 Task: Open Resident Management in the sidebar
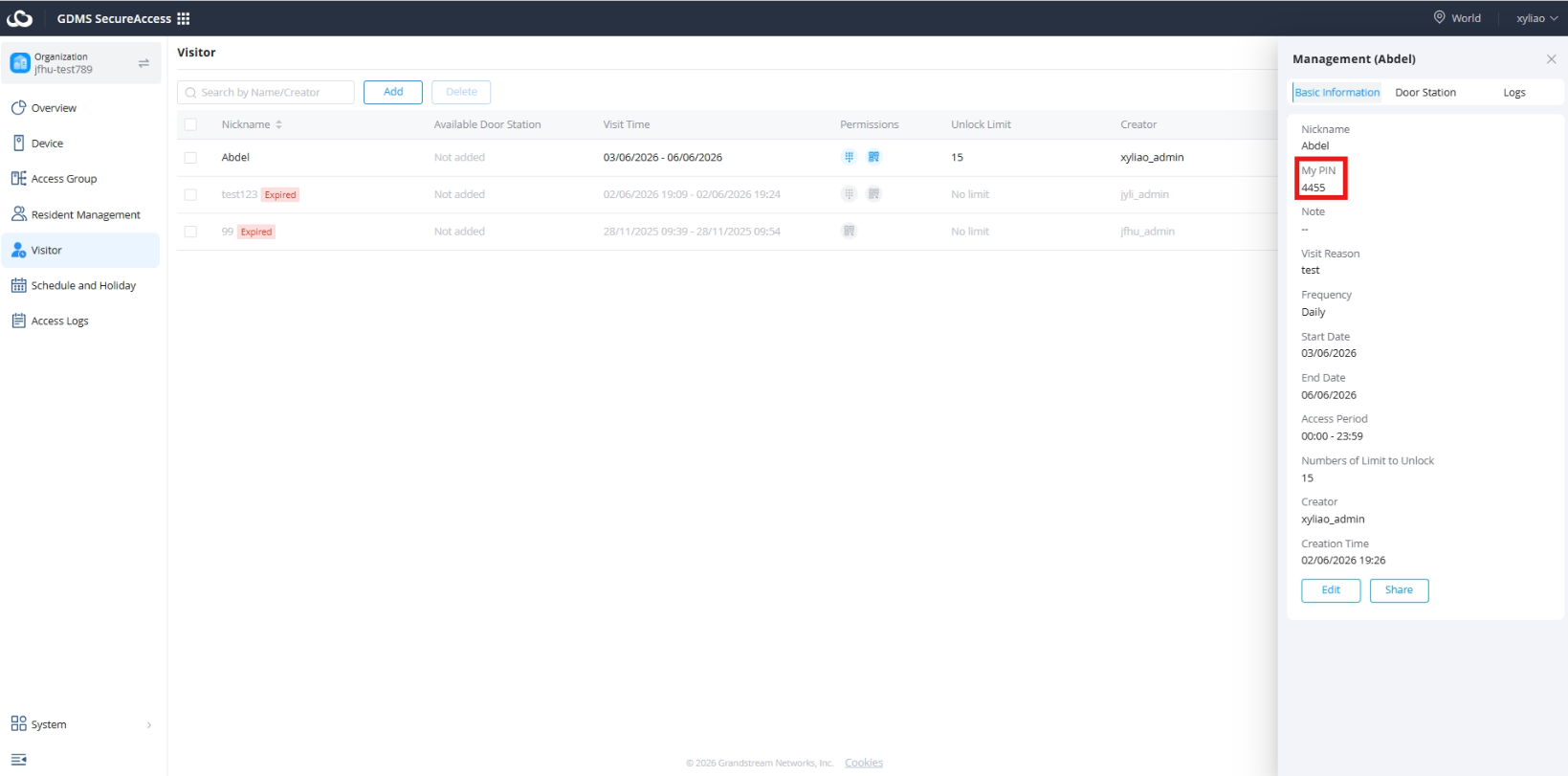pos(80,214)
